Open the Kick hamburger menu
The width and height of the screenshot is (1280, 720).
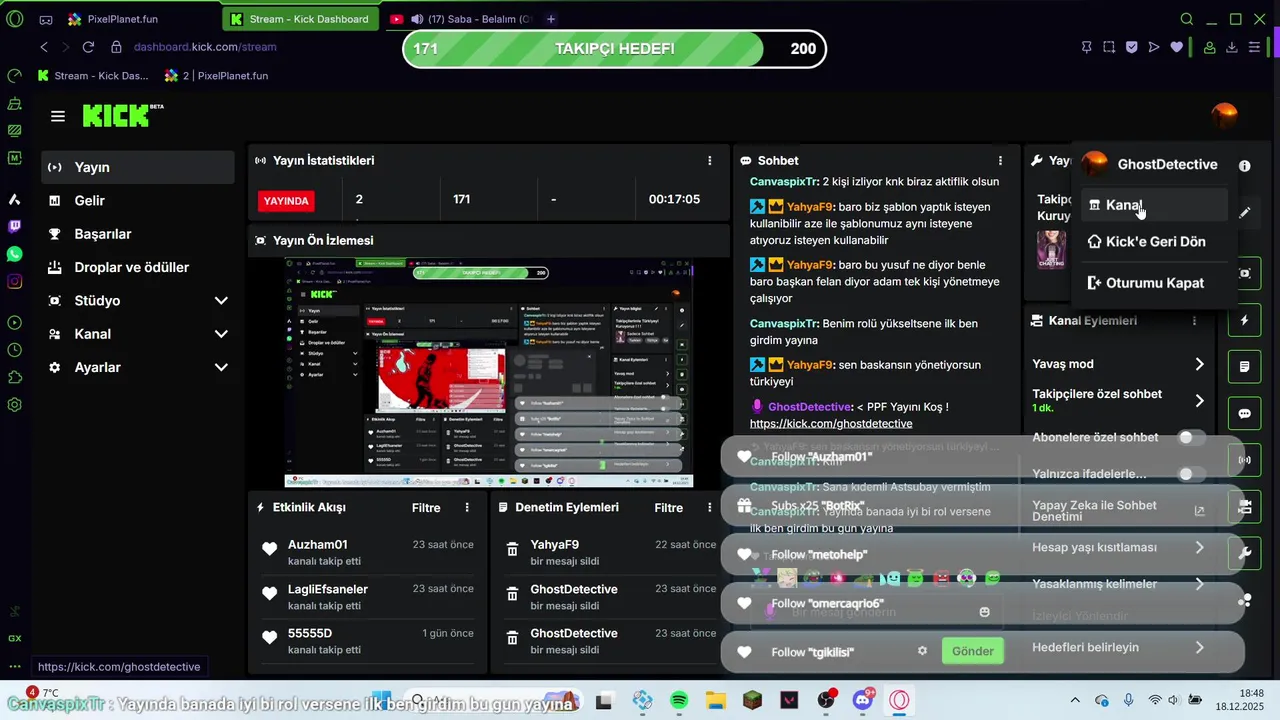tap(58, 116)
